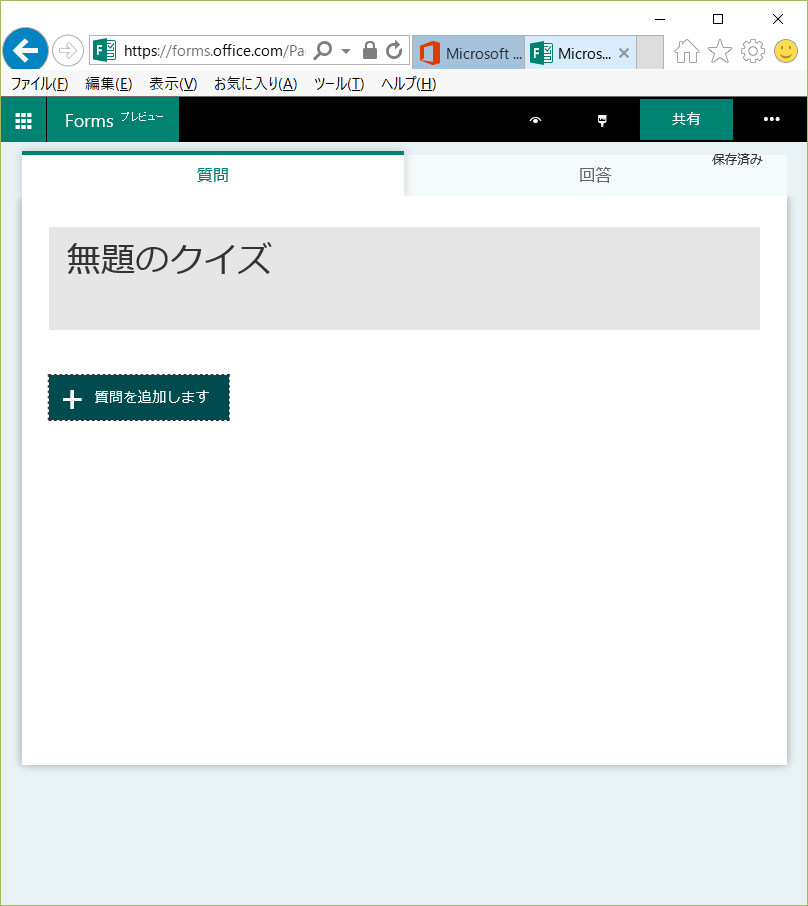Click the smiley feedback icon
The height and width of the screenshot is (906, 808).
pos(786,51)
